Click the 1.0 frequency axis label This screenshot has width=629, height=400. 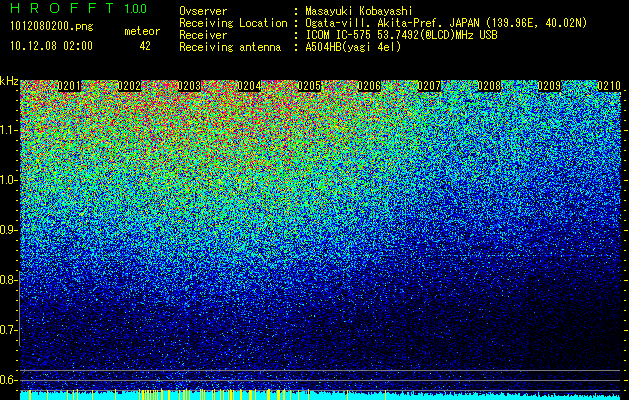8,181
